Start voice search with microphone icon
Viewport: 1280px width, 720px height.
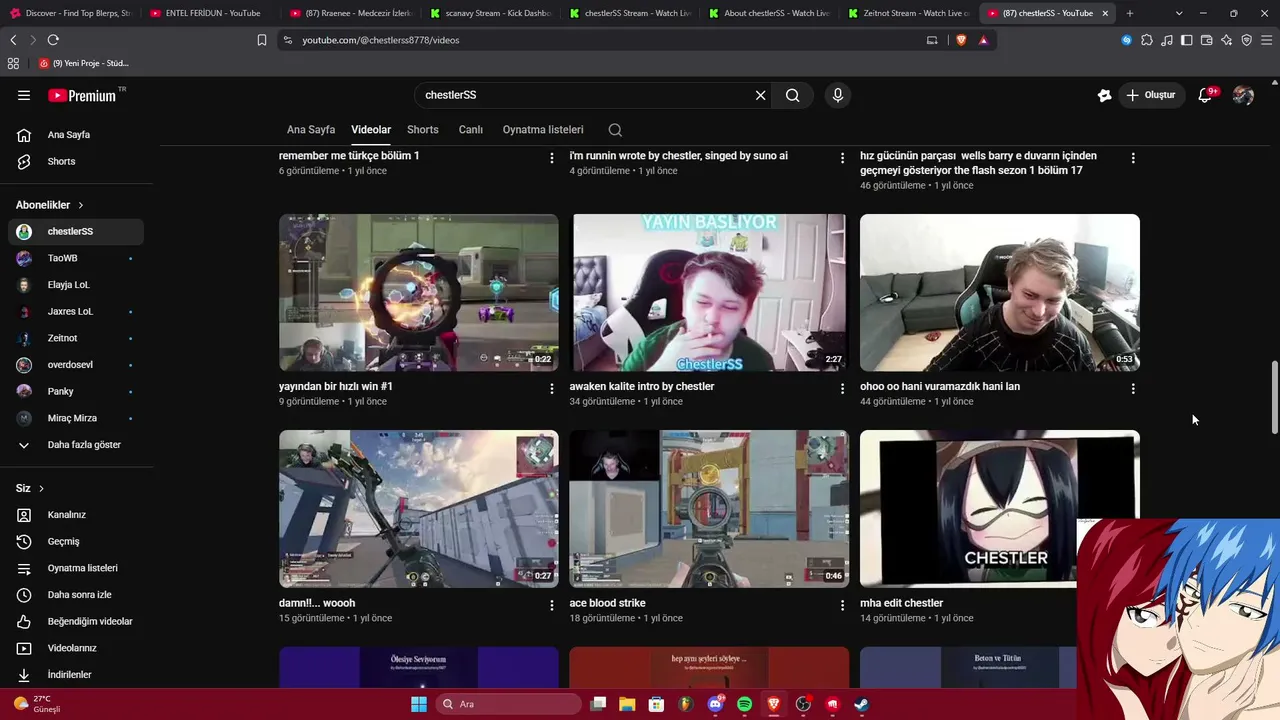838,95
